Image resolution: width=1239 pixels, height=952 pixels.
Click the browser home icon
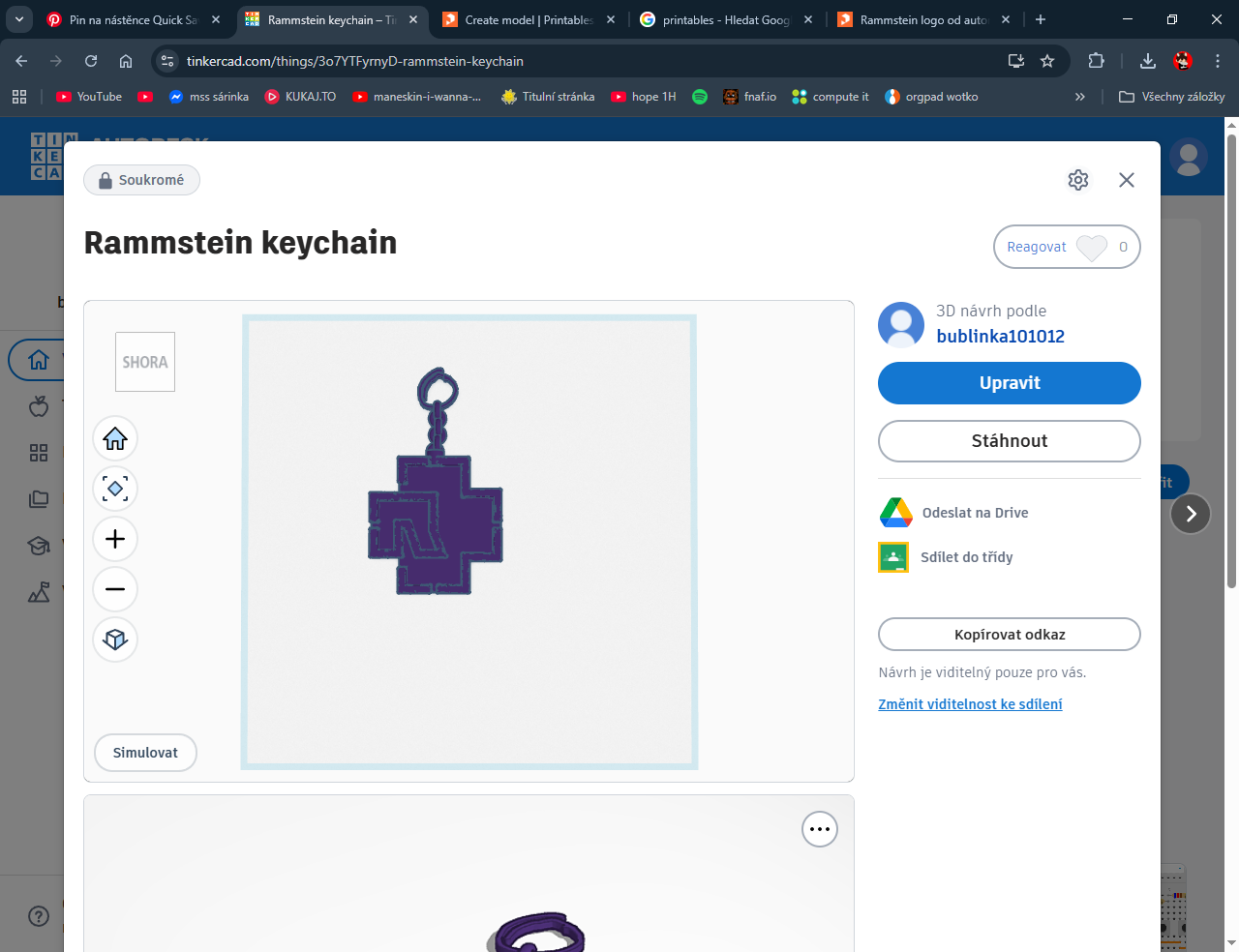(126, 61)
